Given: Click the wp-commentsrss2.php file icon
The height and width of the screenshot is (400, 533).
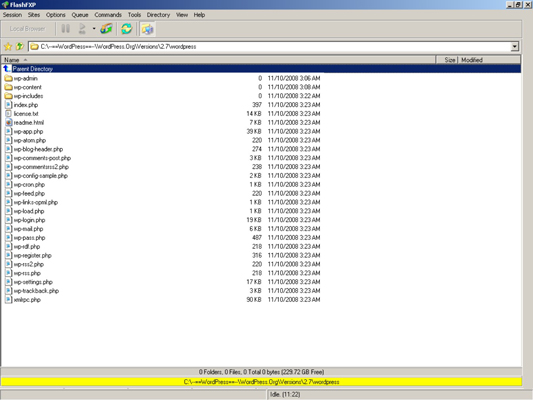Looking at the screenshot, I should pos(8,167).
